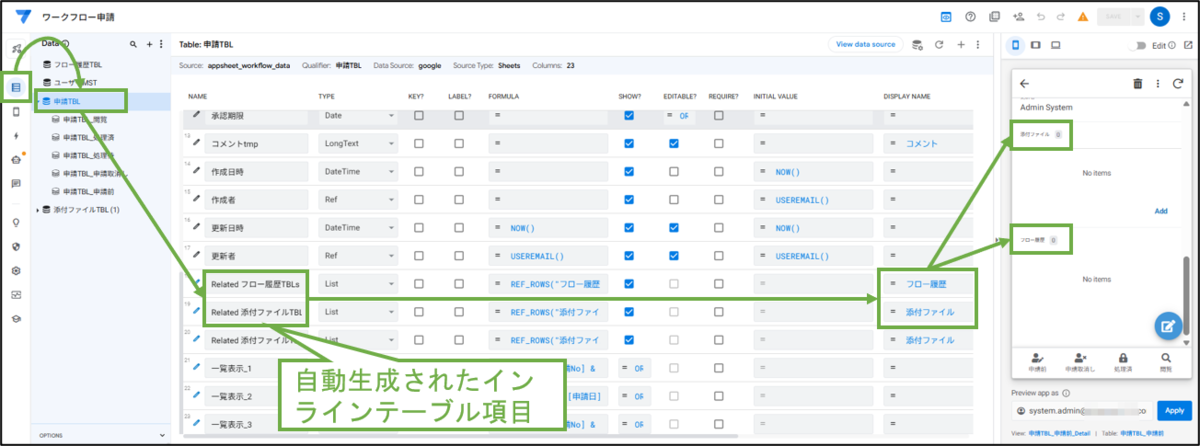Screen dimensions: 1200x446
Task: Open the Security shield section
Action: [x=15, y=246]
